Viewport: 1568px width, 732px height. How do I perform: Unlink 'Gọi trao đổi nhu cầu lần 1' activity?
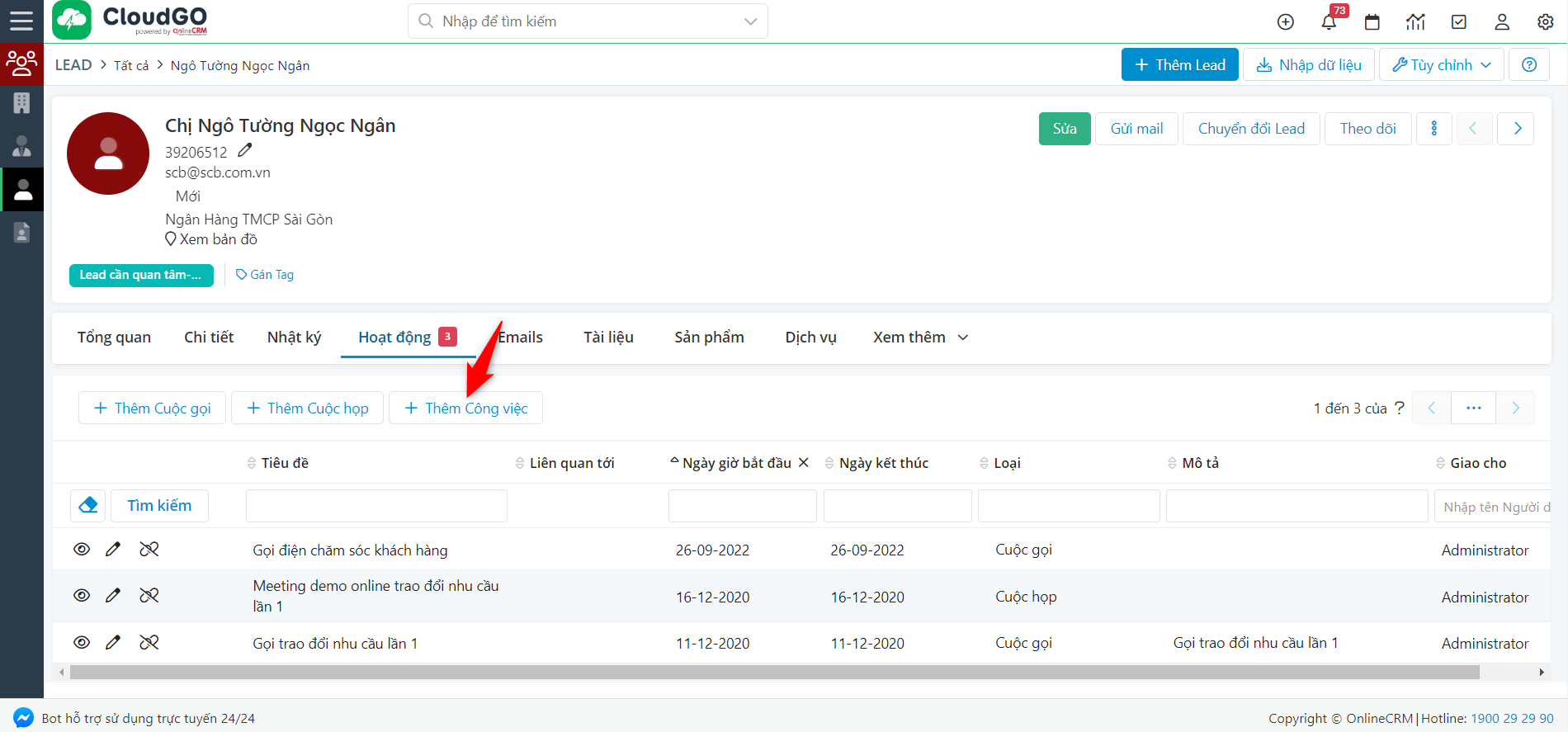point(149,642)
